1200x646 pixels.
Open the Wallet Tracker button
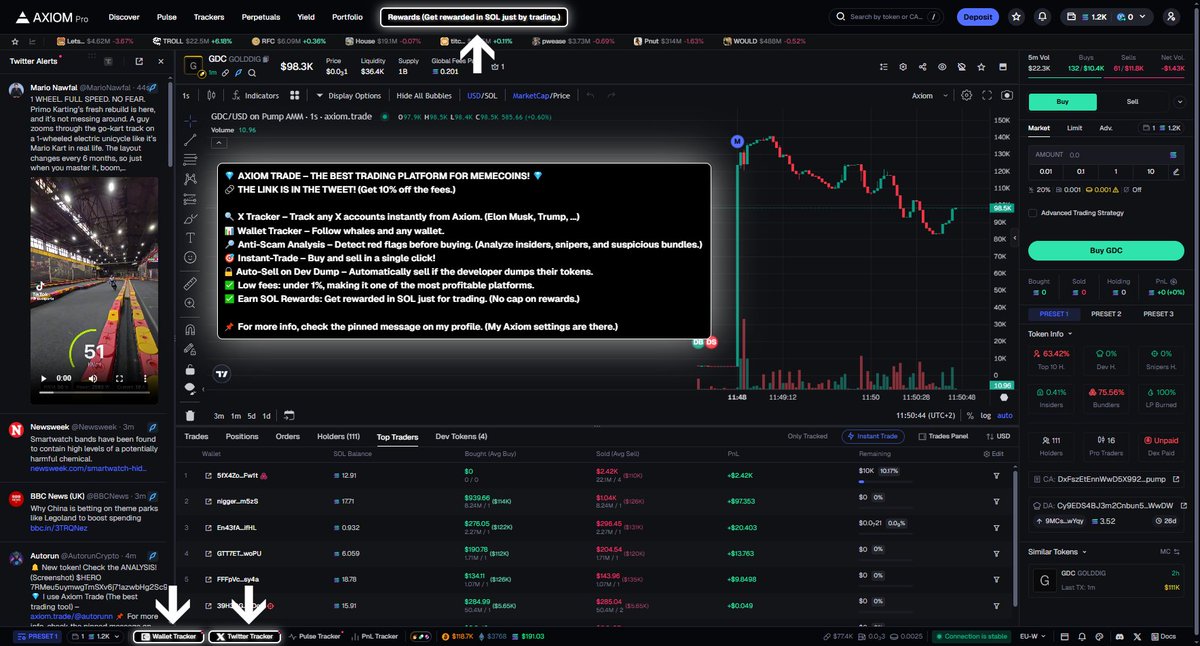(168, 636)
